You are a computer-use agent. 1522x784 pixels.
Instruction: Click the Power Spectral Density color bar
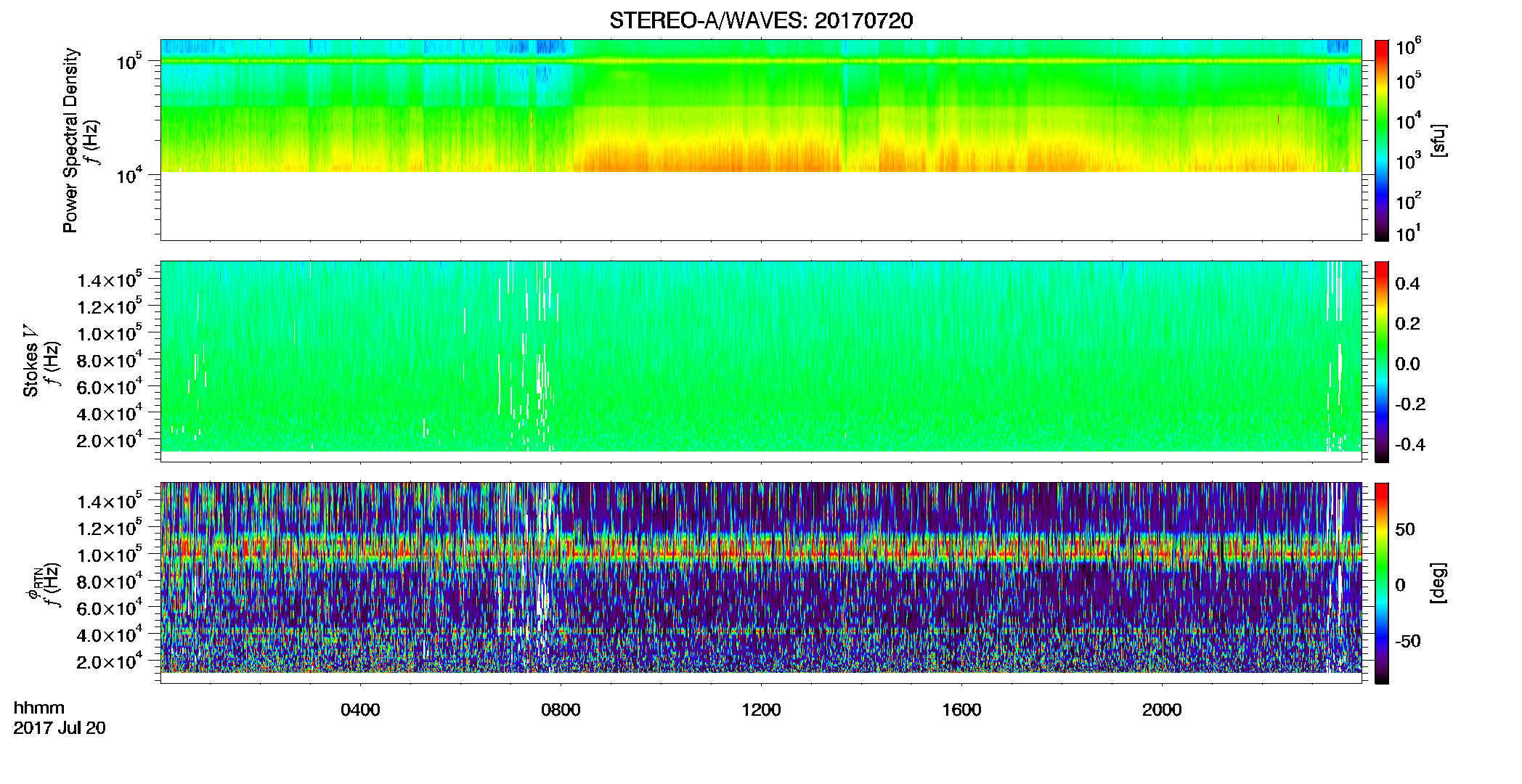(1382, 140)
